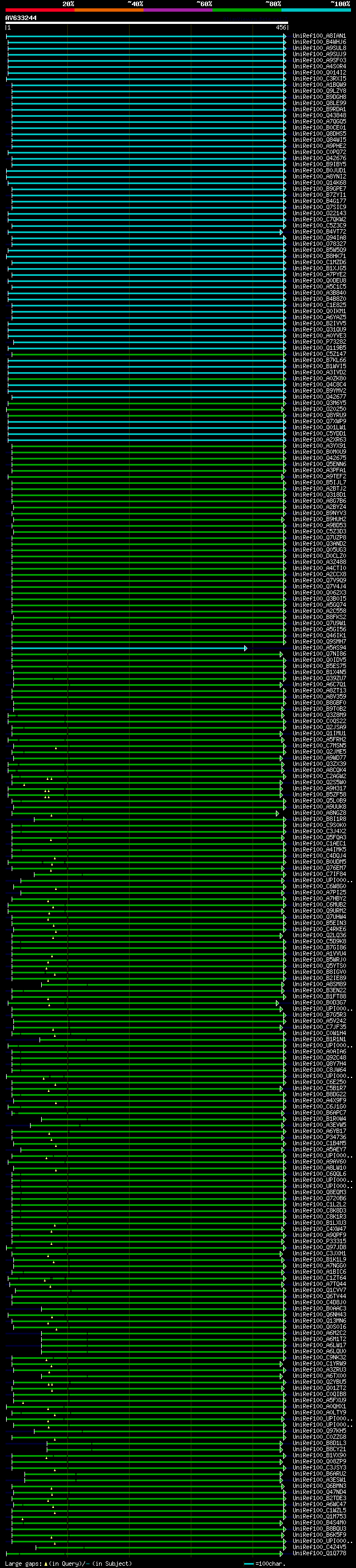Open hit UniRef100_B4WHJ6

click(x=319, y=42)
